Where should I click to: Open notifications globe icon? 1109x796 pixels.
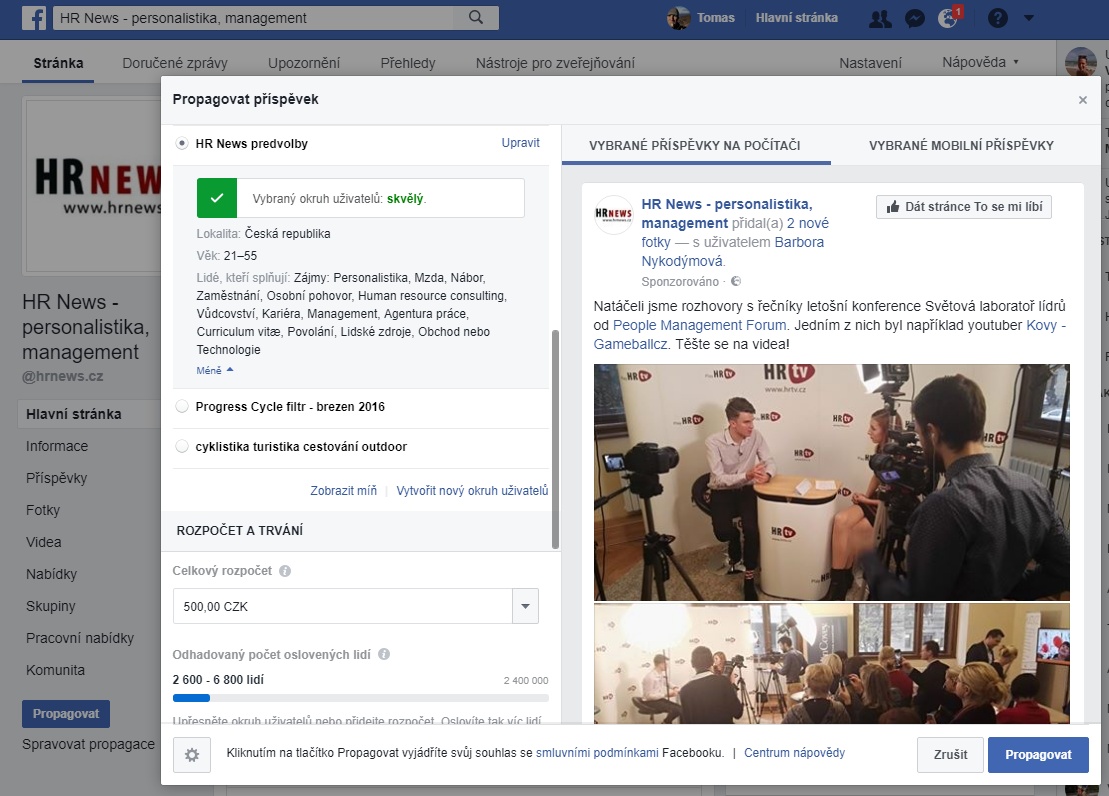[948, 18]
